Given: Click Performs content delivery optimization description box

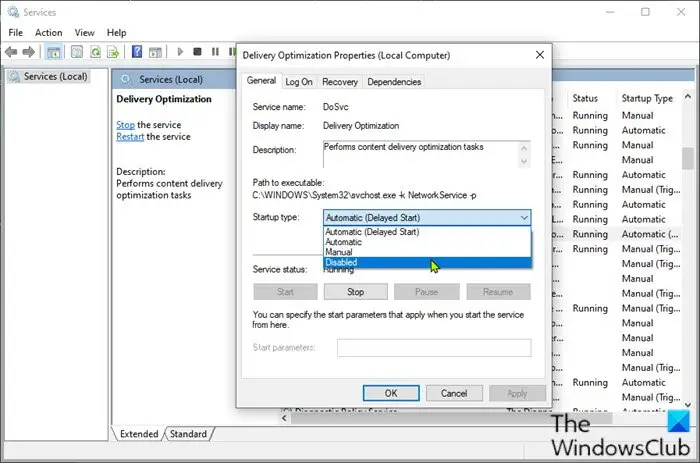Looking at the screenshot, I should [x=427, y=154].
